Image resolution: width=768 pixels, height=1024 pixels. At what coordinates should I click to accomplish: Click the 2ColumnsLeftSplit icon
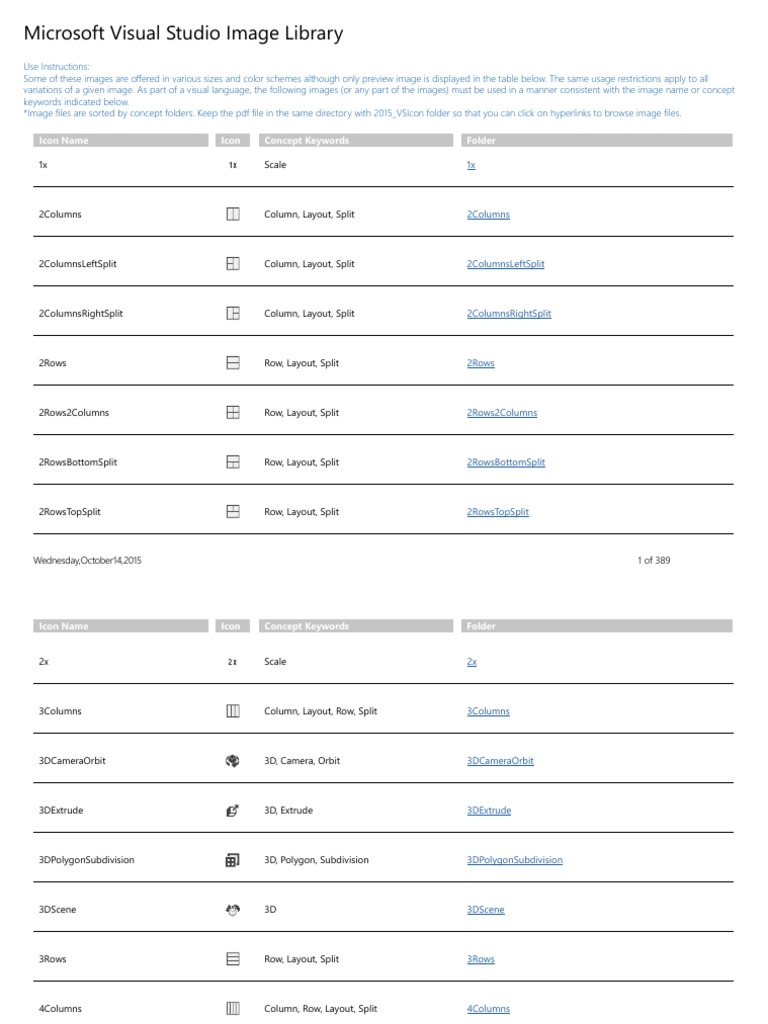(x=232, y=264)
